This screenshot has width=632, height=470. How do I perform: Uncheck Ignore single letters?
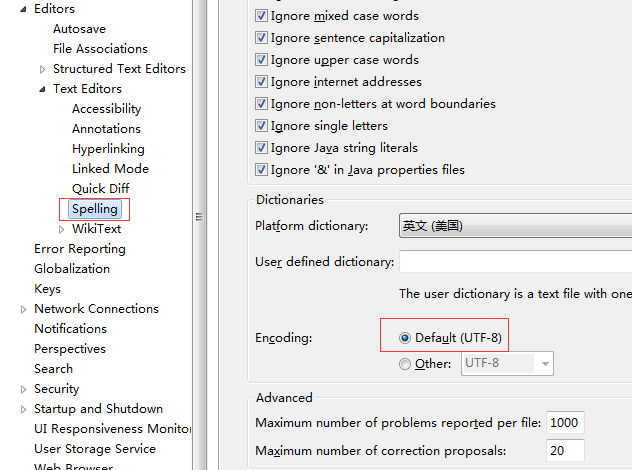tap(261, 126)
